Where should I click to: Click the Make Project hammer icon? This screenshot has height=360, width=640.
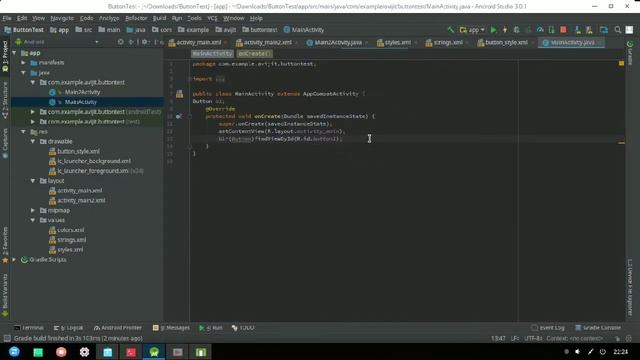click(451, 30)
